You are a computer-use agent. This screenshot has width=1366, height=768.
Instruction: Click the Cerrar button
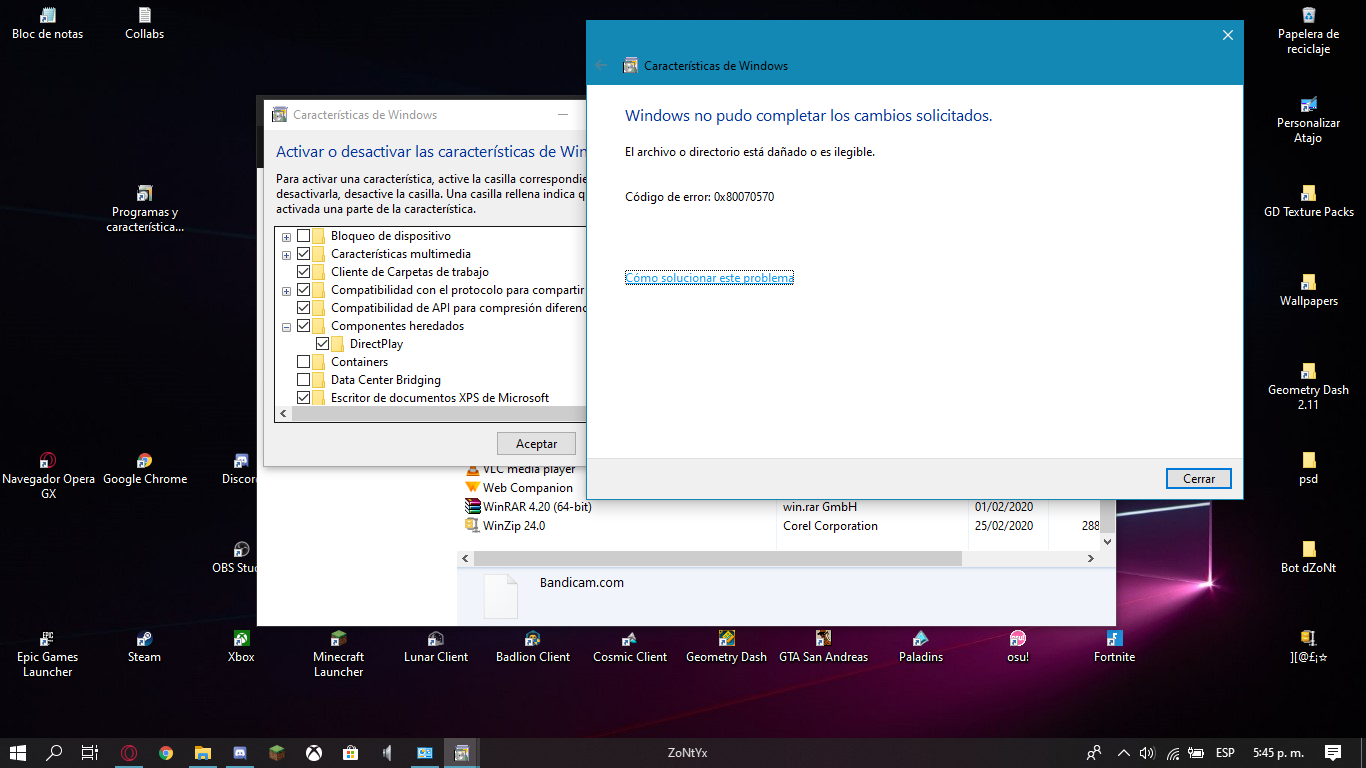(1198, 479)
